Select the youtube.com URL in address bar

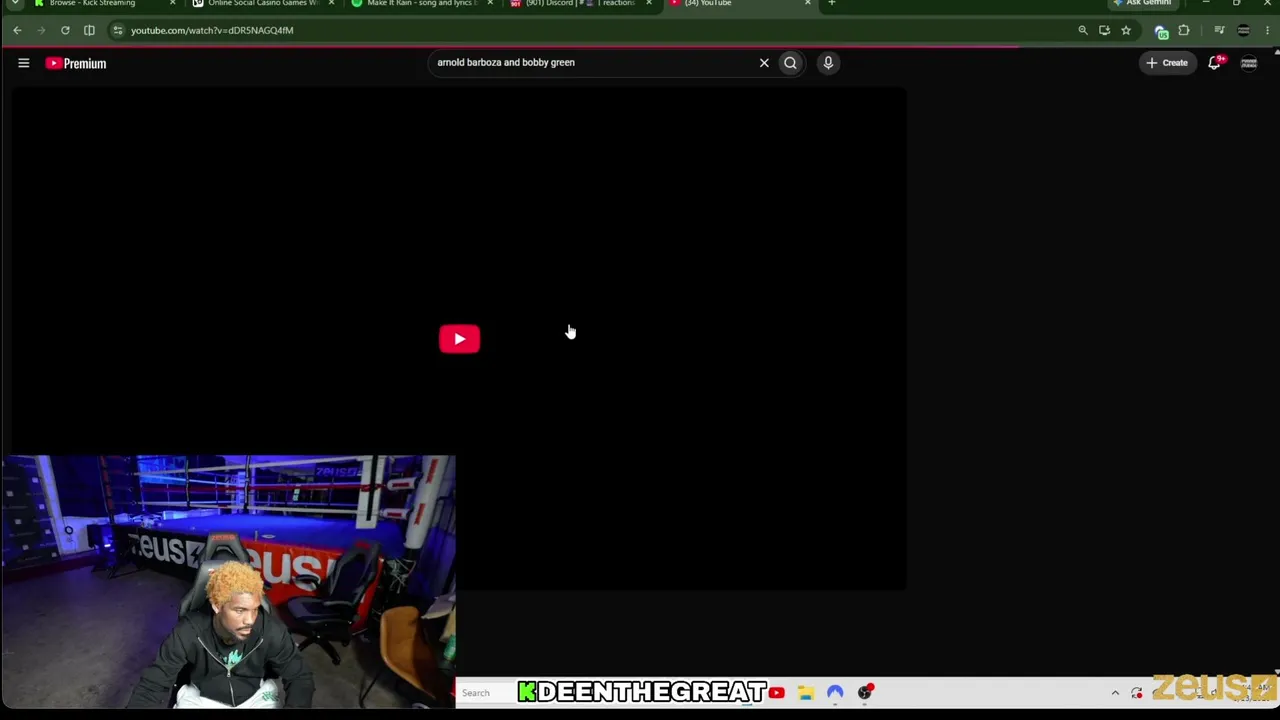point(212,31)
